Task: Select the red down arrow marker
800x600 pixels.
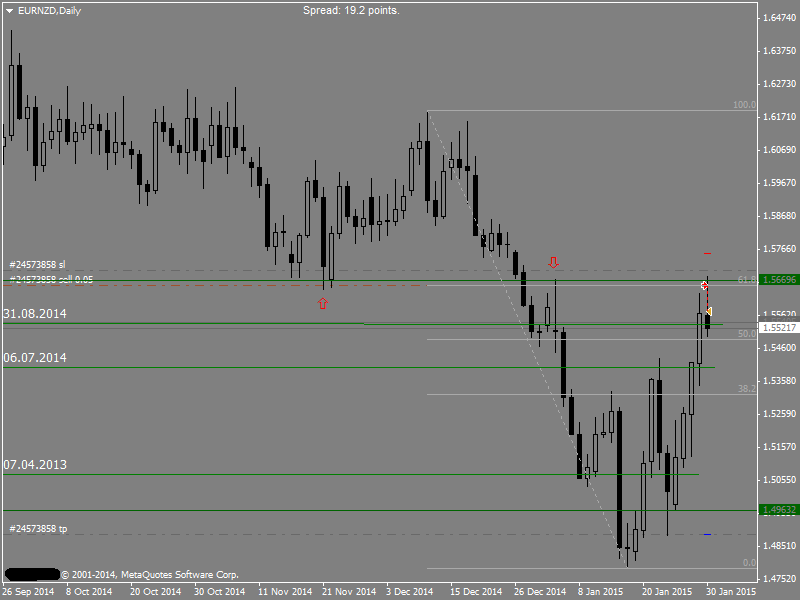Action: point(554,263)
